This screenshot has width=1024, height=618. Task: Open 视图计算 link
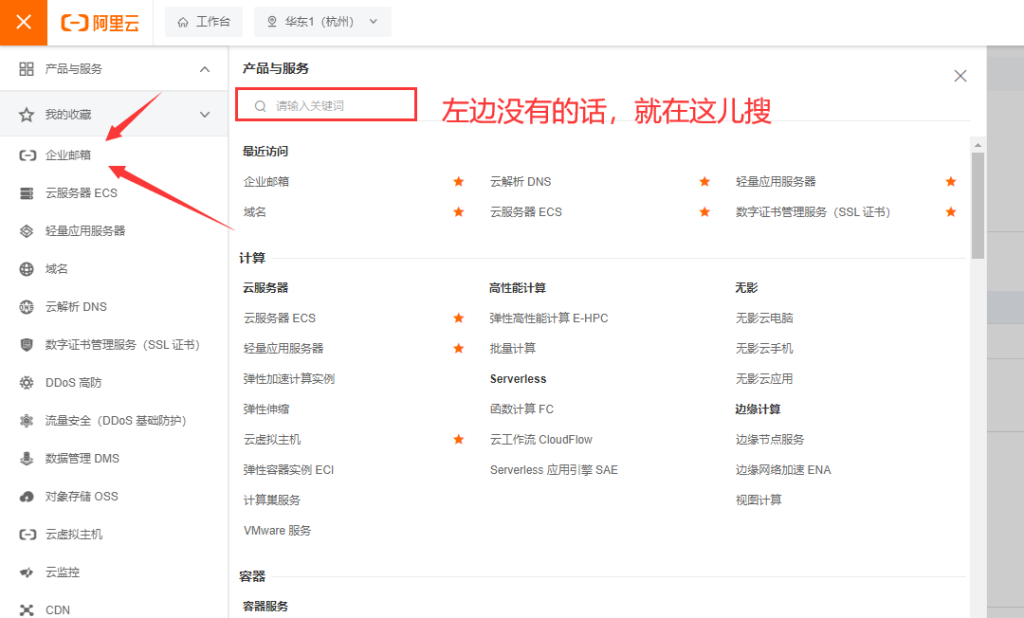coord(759,500)
